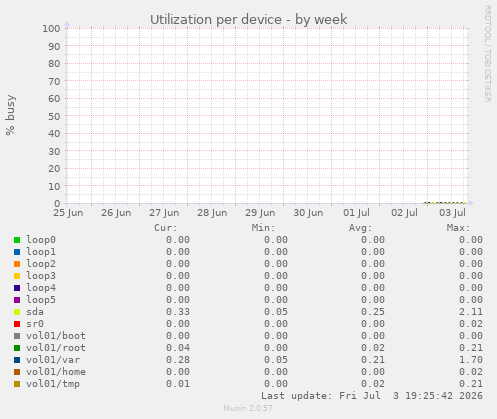Select the sr0 legend label
Screen dimensions: 497x419
tap(35, 324)
